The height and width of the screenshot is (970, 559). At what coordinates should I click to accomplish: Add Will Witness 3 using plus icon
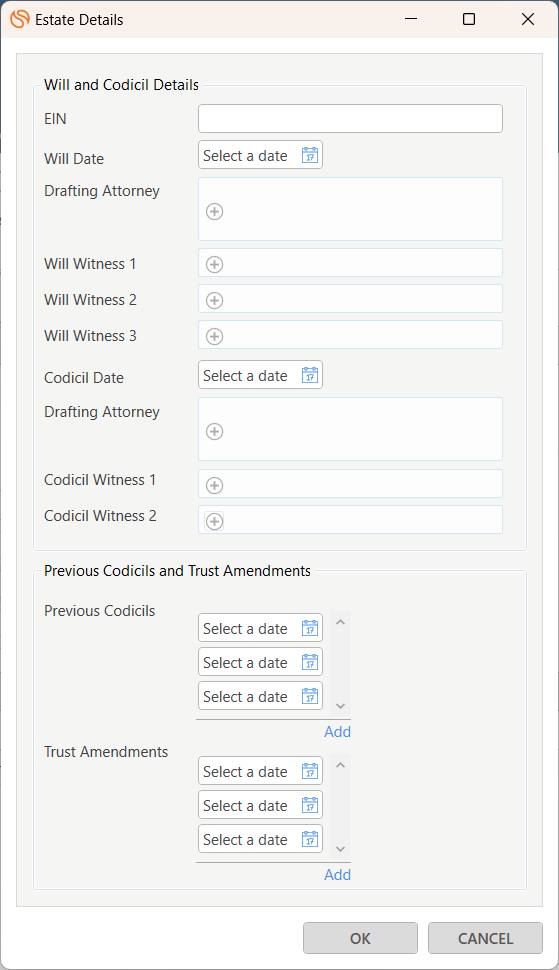(x=215, y=337)
